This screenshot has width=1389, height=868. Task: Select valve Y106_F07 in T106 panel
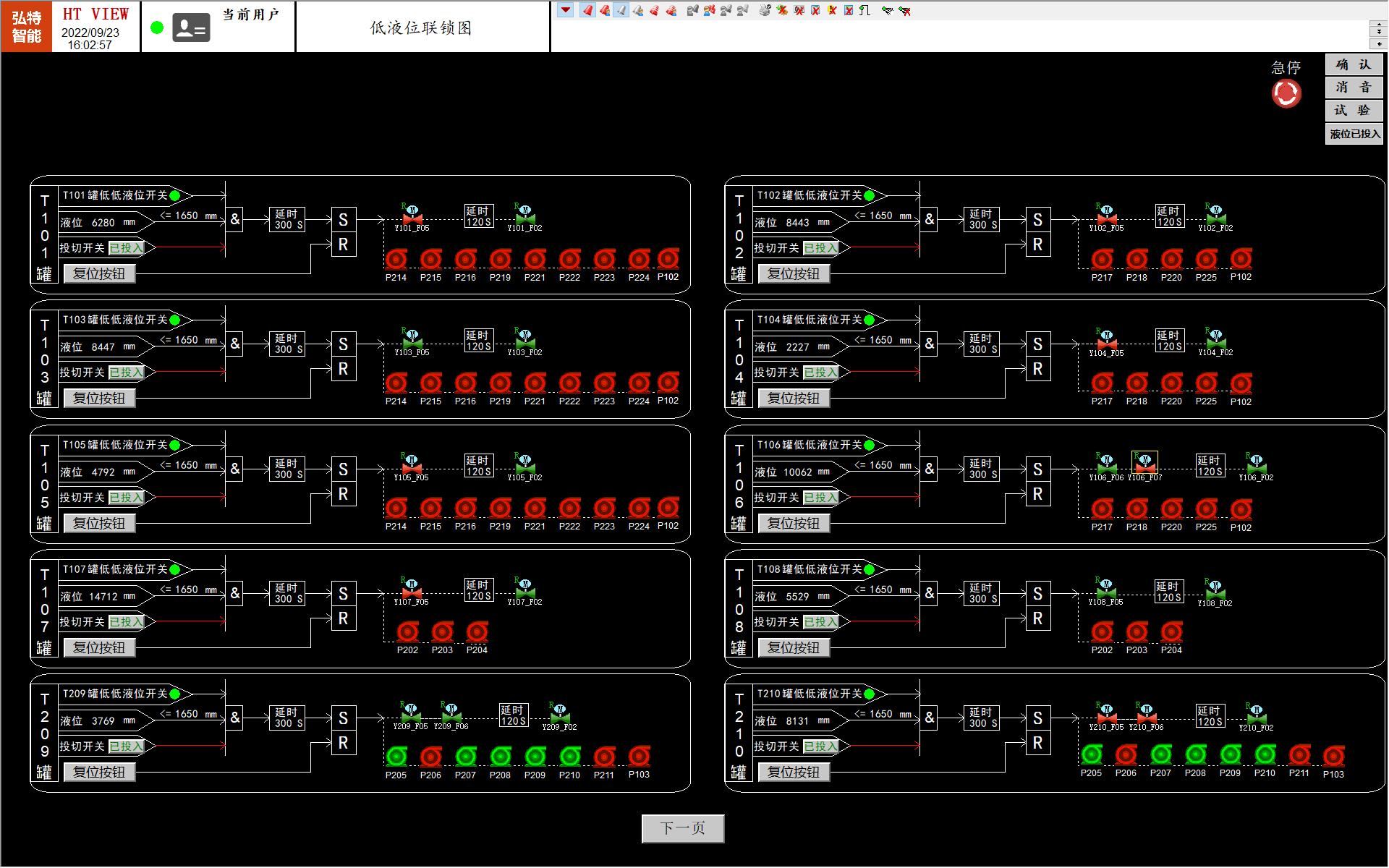[x=1144, y=463]
